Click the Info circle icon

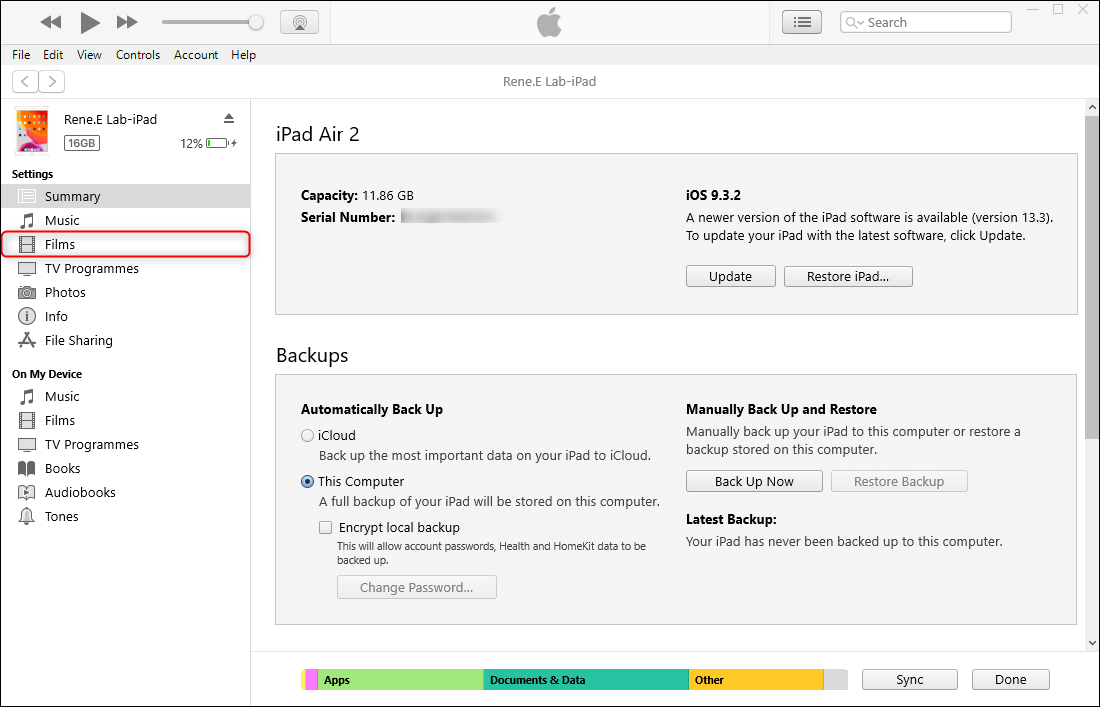(x=27, y=316)
